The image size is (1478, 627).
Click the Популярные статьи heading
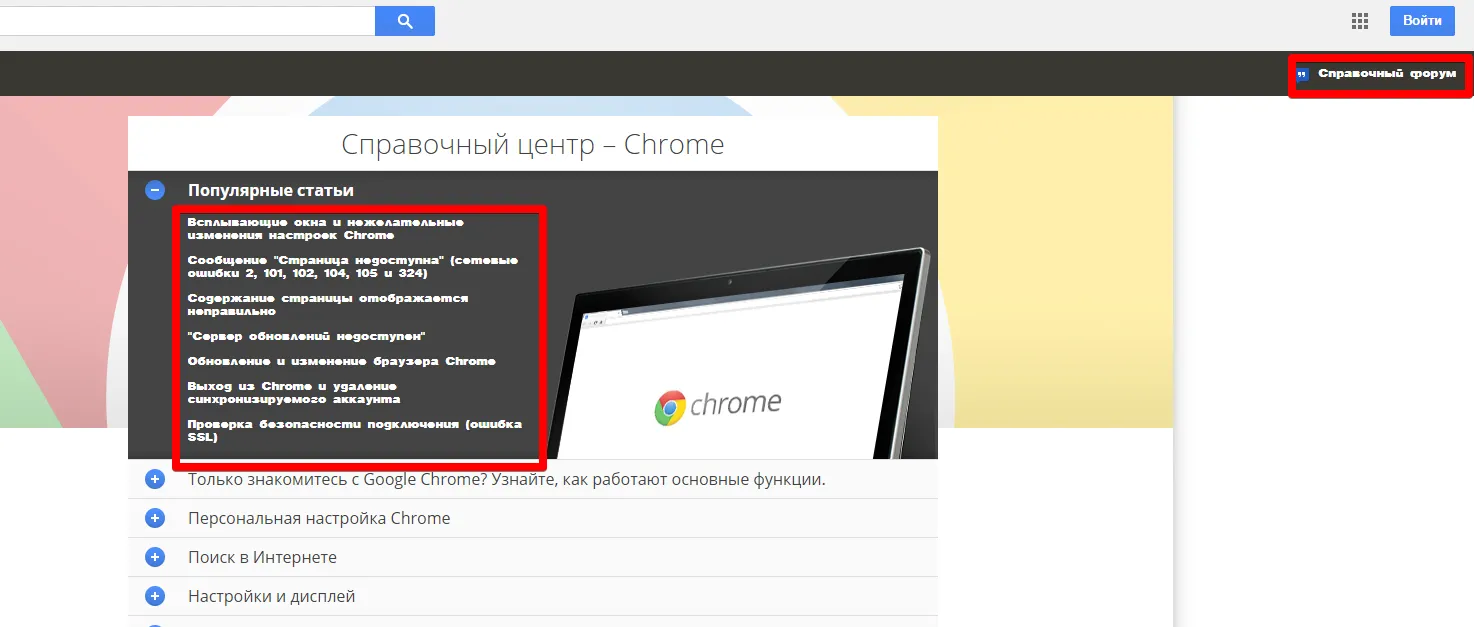(x=270, y=190)
